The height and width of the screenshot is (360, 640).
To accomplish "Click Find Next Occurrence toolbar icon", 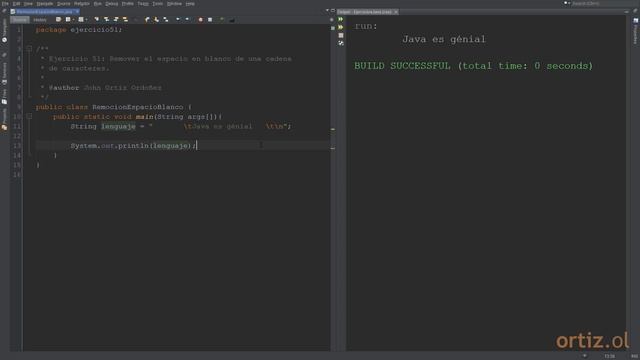I will [x=116, y=19].
